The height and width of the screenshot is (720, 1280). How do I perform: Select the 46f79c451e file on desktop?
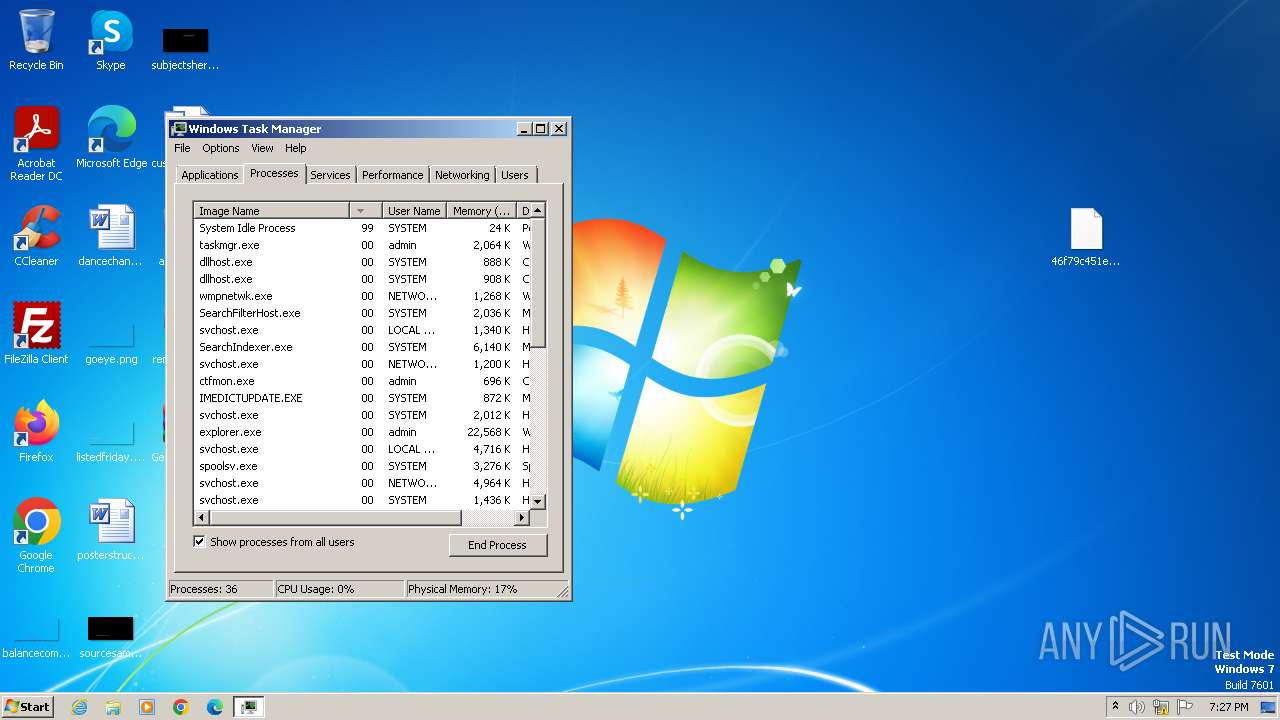point(1085,237)
